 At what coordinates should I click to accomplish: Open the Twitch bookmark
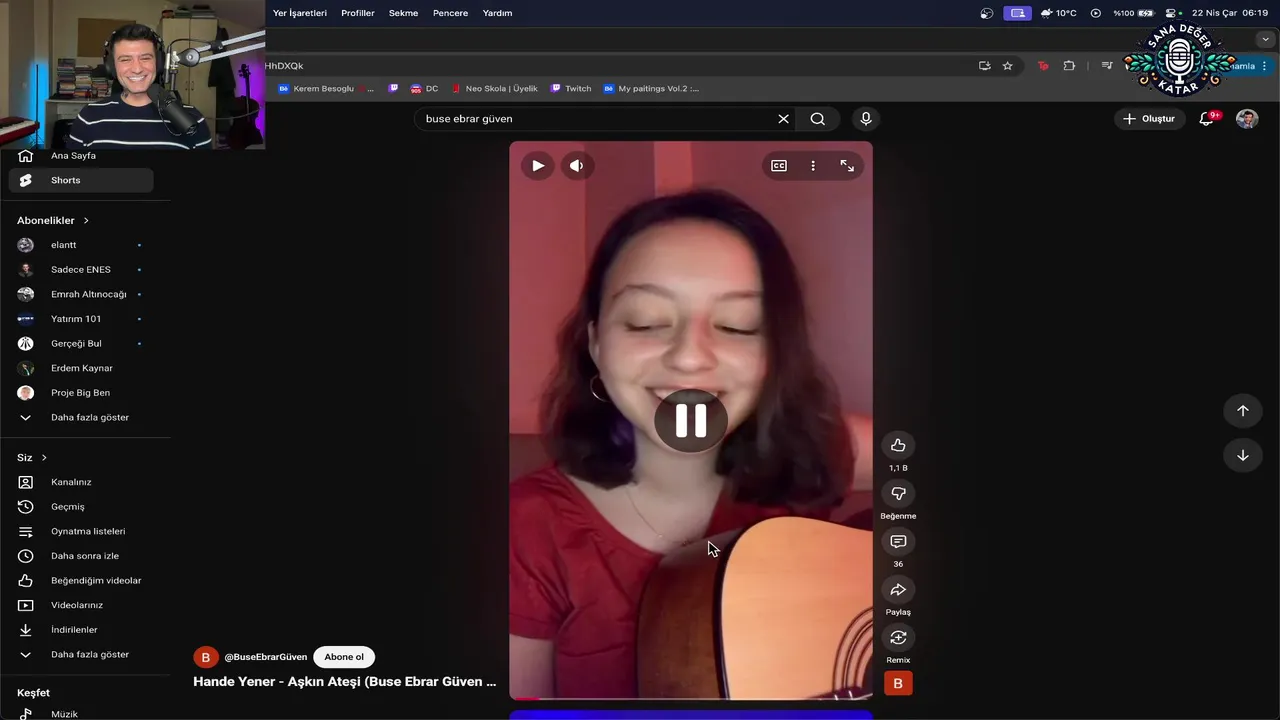click(571, 88)
